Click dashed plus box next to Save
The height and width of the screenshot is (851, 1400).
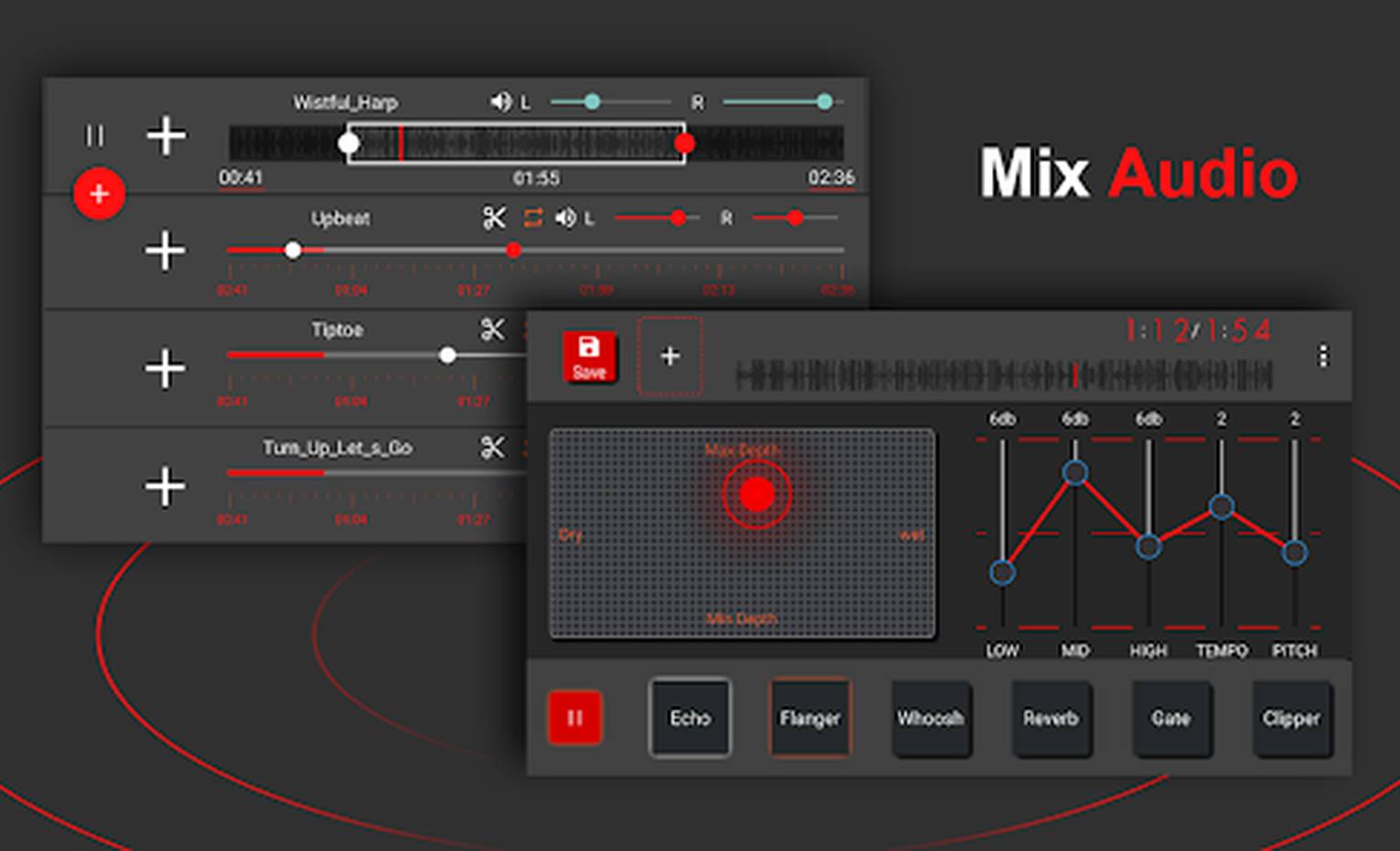(670, 356)
